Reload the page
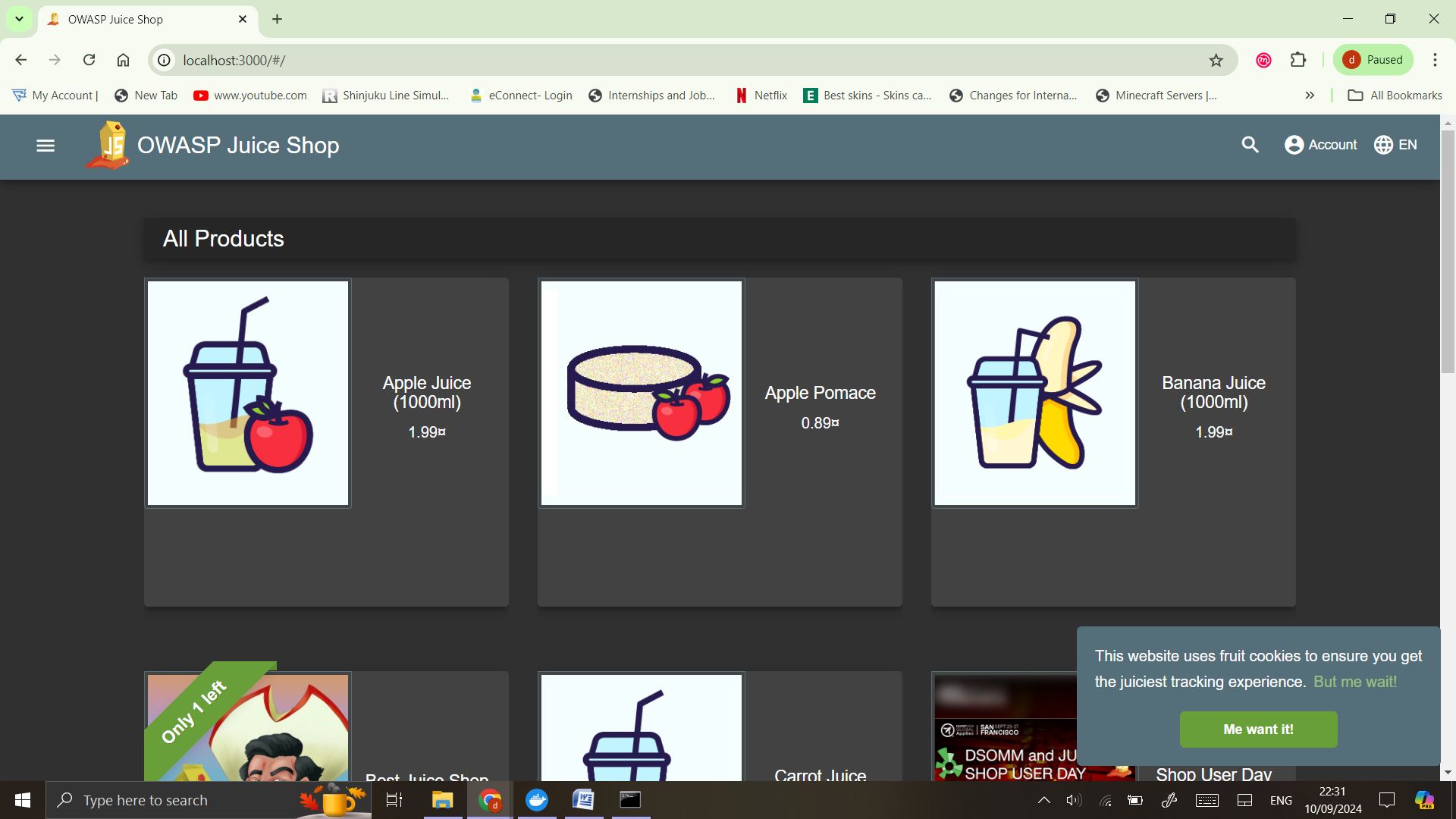This screenshot has height=819, width=1456. 89,60
